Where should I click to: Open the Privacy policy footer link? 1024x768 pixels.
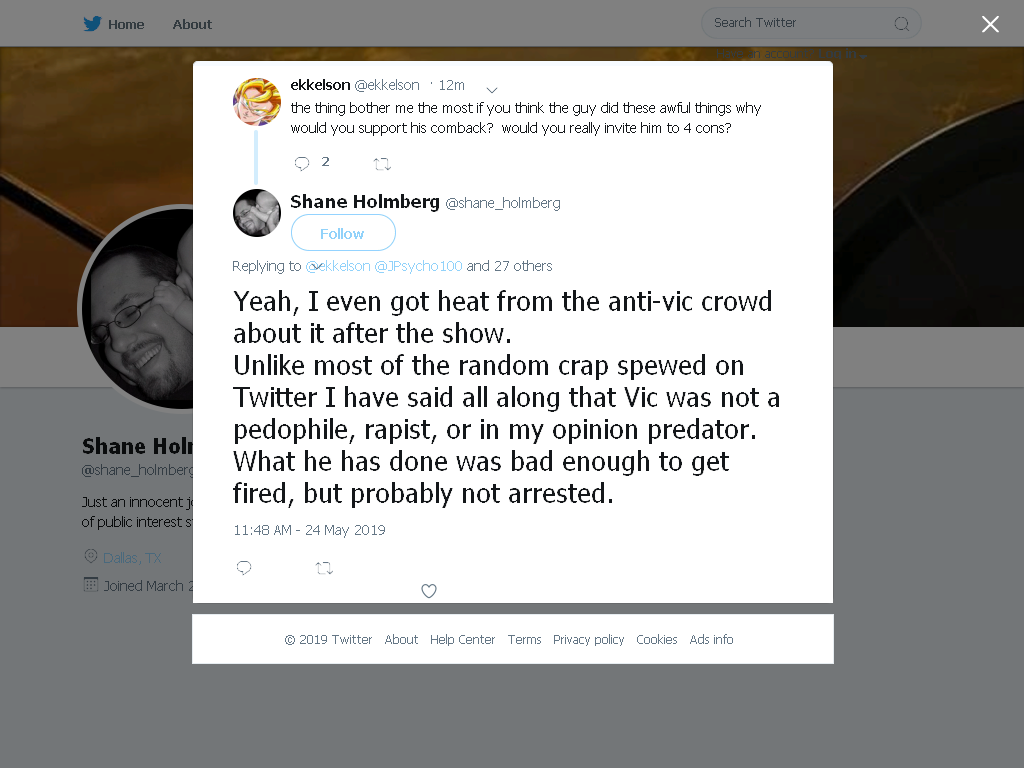pyautogui.click(x=588, y=639)
